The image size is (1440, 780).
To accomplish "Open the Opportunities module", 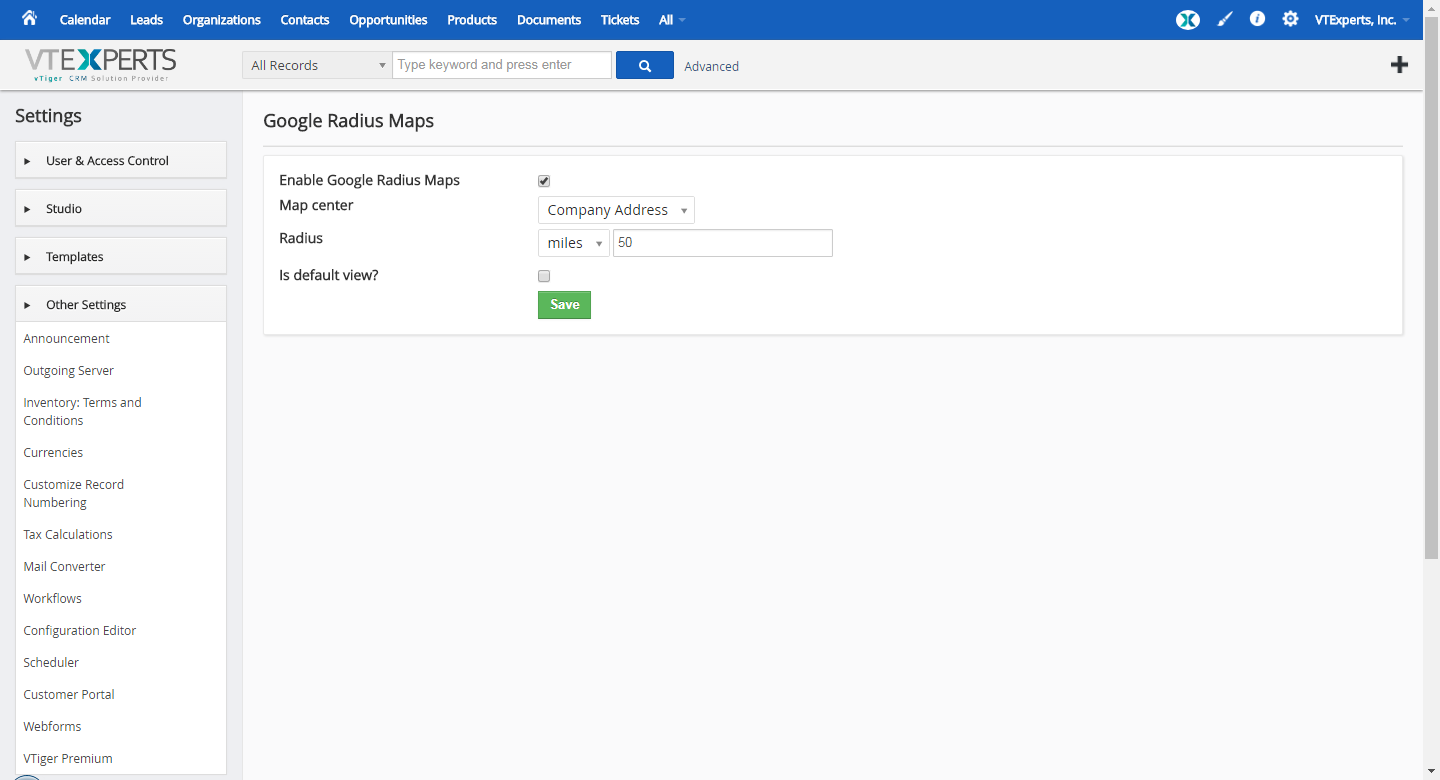I will tap(388, 20).
